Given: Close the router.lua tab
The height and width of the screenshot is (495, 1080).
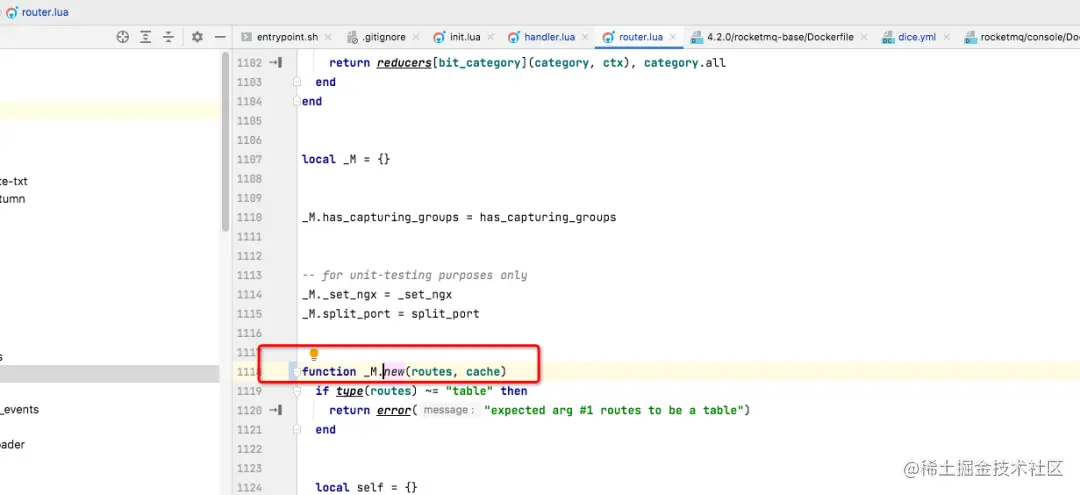Looking at the screenshot, I should click(673, 37).
